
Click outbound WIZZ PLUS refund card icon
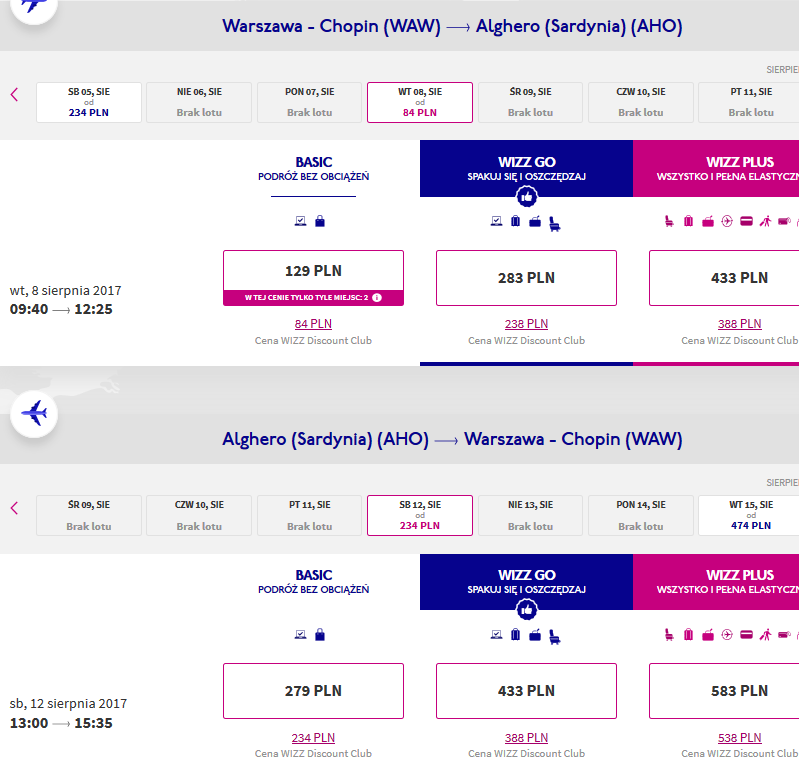tap(747, 221)
